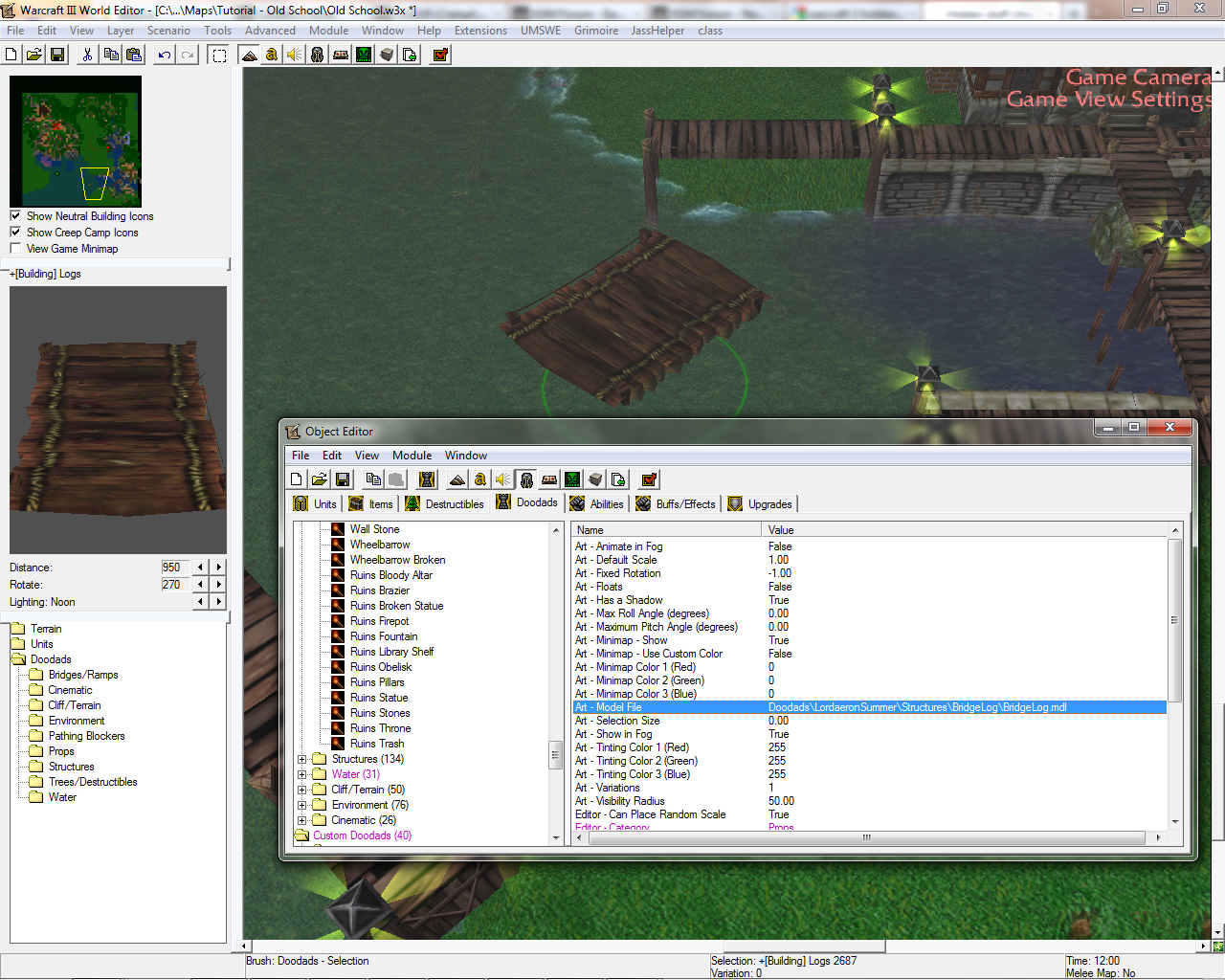Click Open folder icon in Object Editor toolbar
This screenshot has height=980, width=1225.
coord(320,479)
